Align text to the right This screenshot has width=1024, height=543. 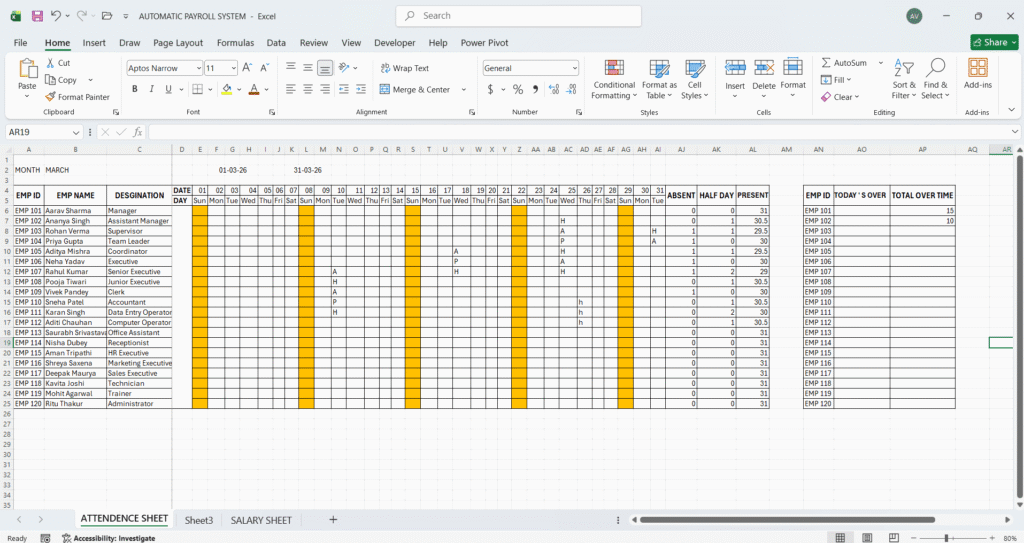tap(325, 90)
